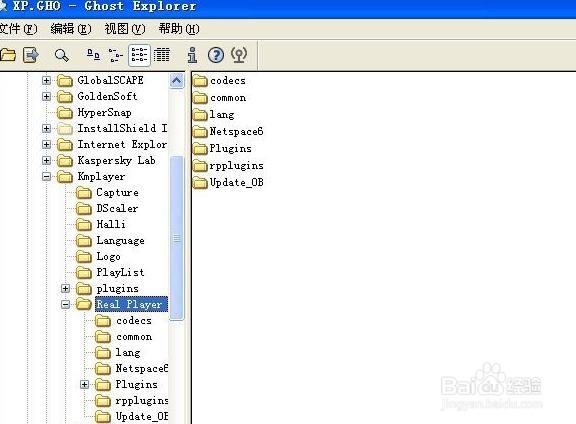
Task: Select the highlighted Real Player folder
Action: tap(131, 304)
